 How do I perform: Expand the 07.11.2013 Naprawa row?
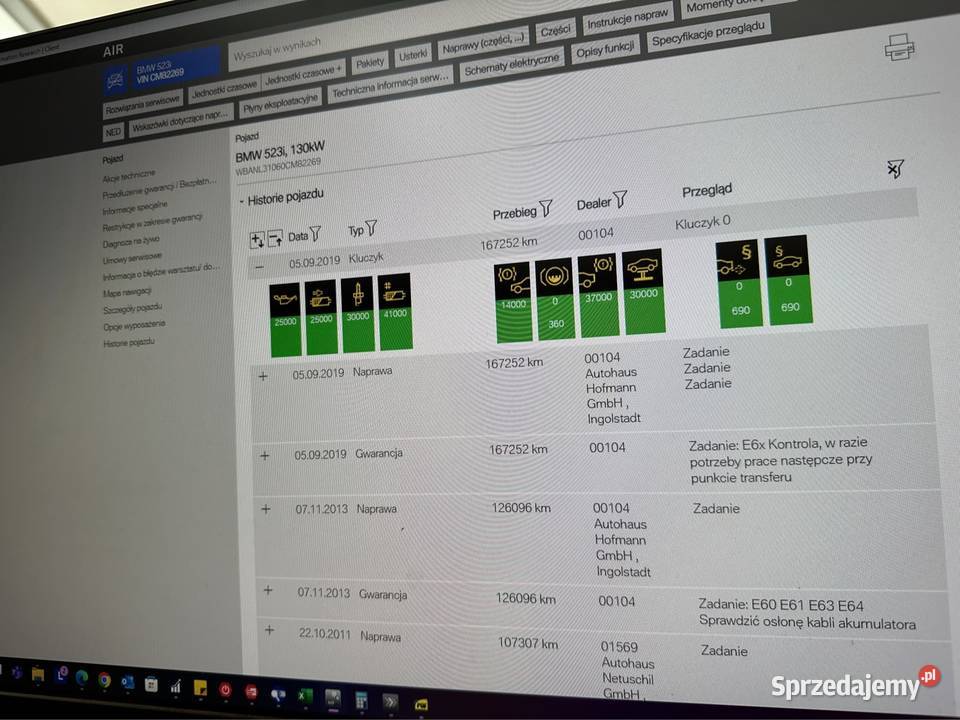coord(266,509)
